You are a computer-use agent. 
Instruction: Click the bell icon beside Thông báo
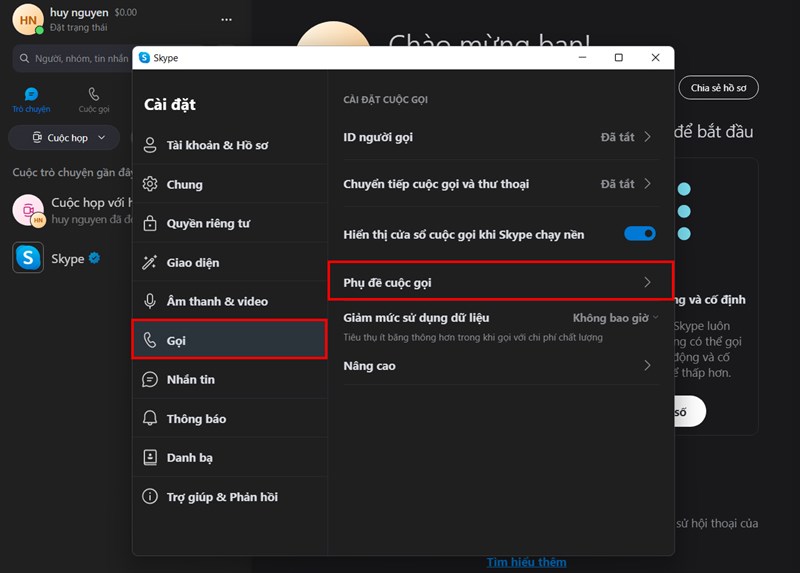pos(150,418)
